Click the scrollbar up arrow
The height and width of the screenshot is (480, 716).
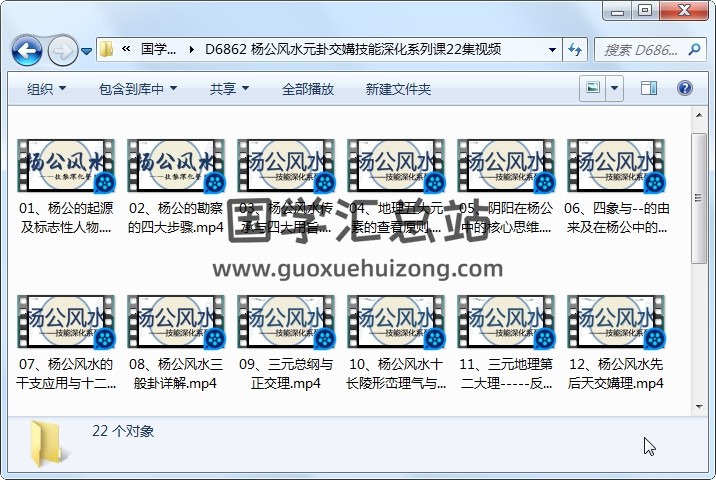point(699,115)
